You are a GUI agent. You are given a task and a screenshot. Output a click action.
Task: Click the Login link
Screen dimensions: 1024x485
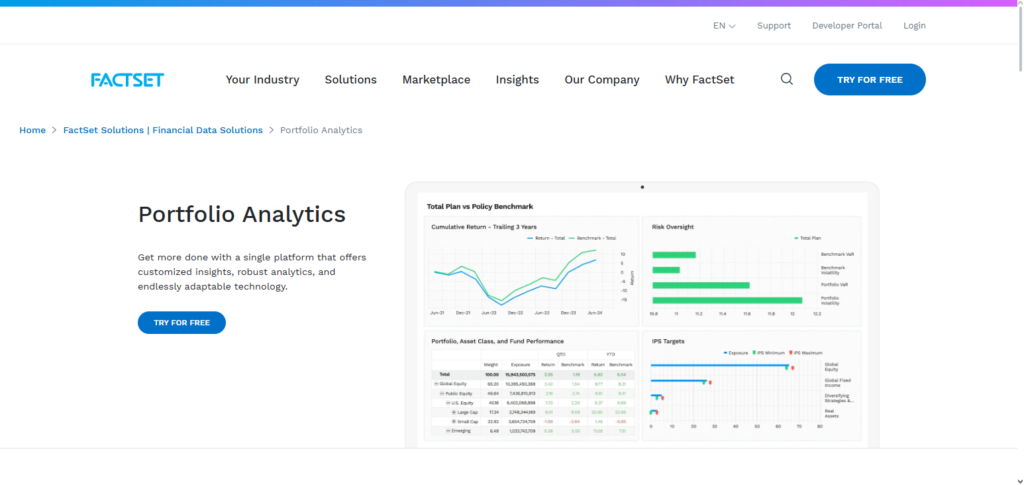tap(914, 26)
